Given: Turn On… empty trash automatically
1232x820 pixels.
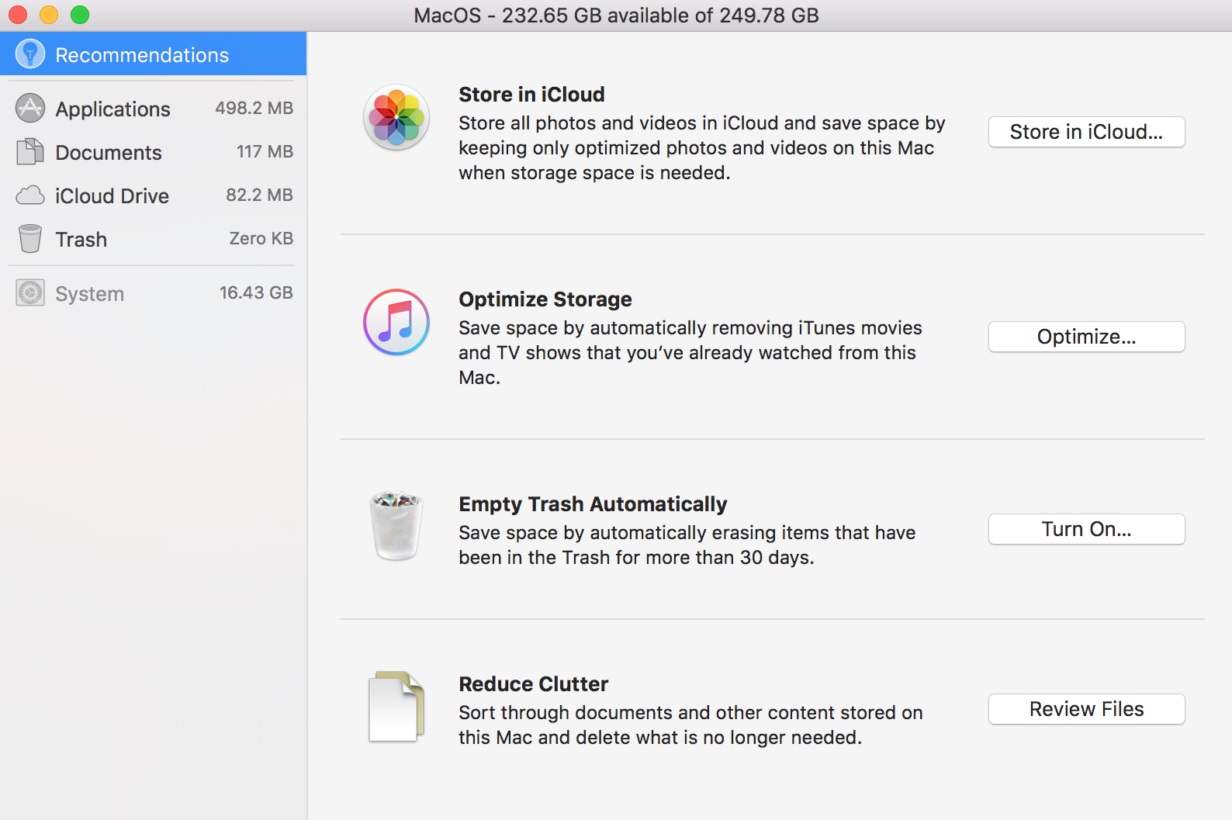Looking at the screenshot, I should [1087, 529].
